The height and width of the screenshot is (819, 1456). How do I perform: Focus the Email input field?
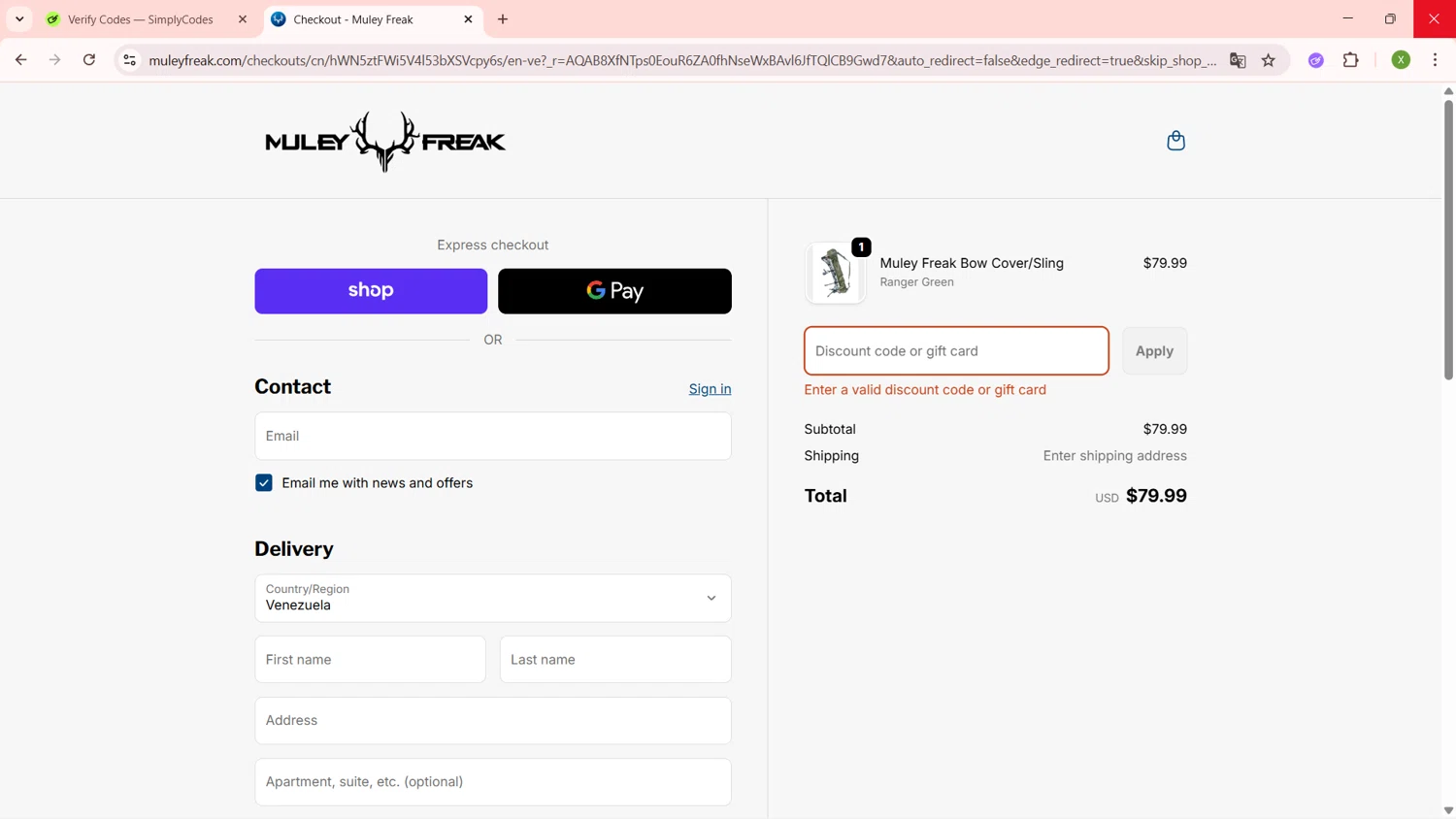point(493,436)
